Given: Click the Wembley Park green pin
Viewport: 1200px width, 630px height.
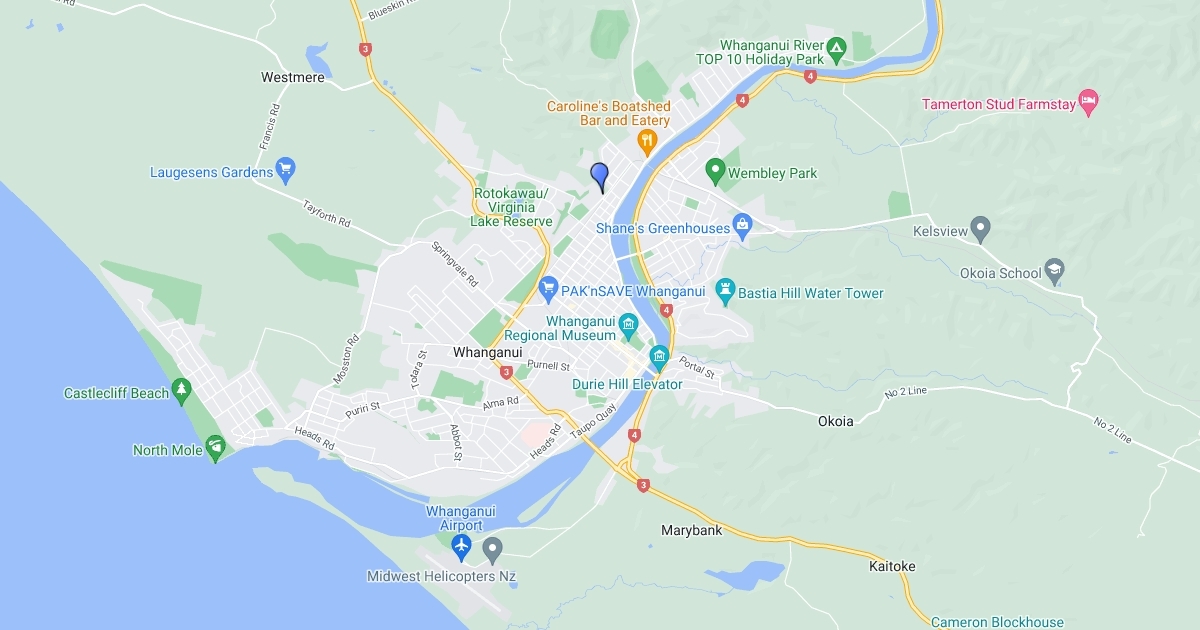Looking at the screenshot, I should point(715,170).
